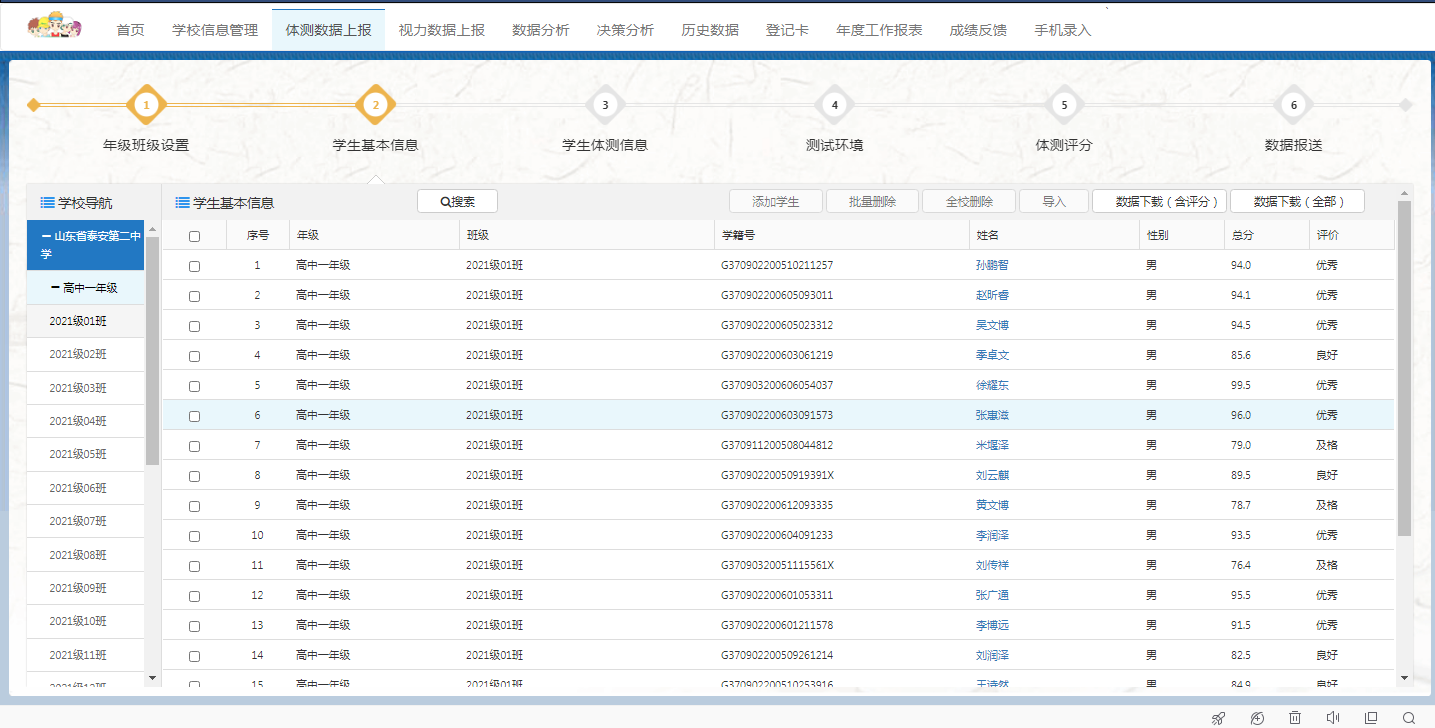1435x728 pixels.
Task: Open the 数据分析 menu
Action: coord(541,30)
